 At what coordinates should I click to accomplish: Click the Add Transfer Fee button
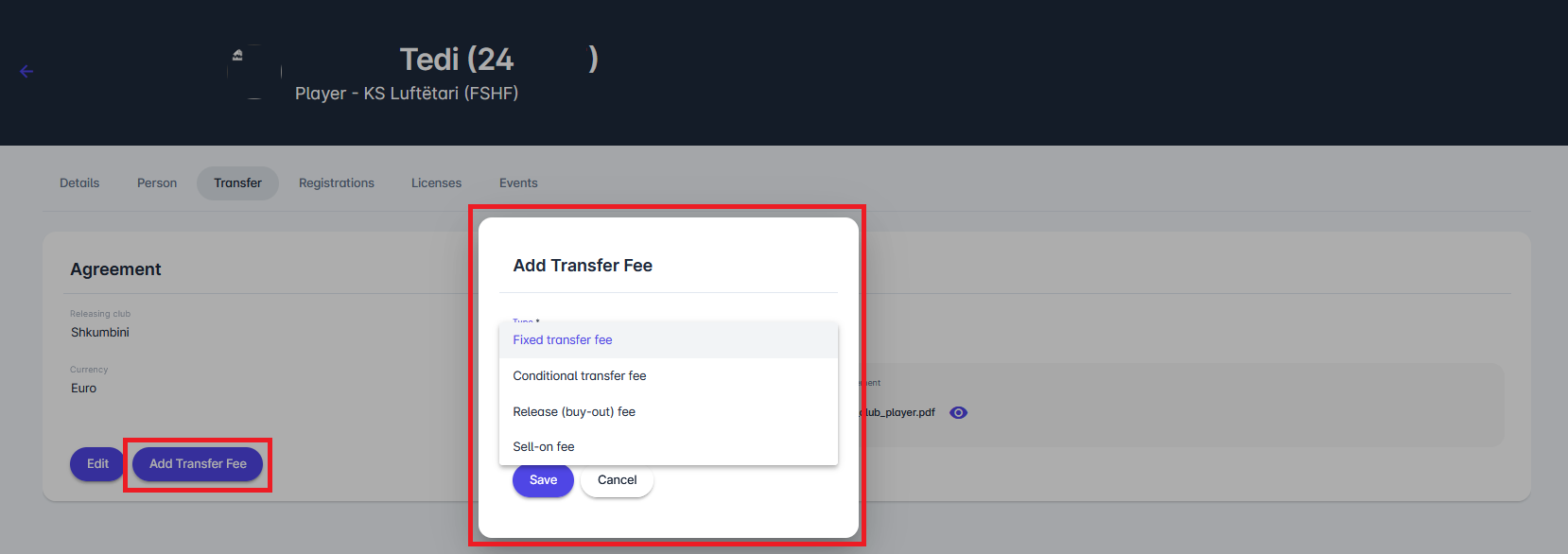point(198,464)
